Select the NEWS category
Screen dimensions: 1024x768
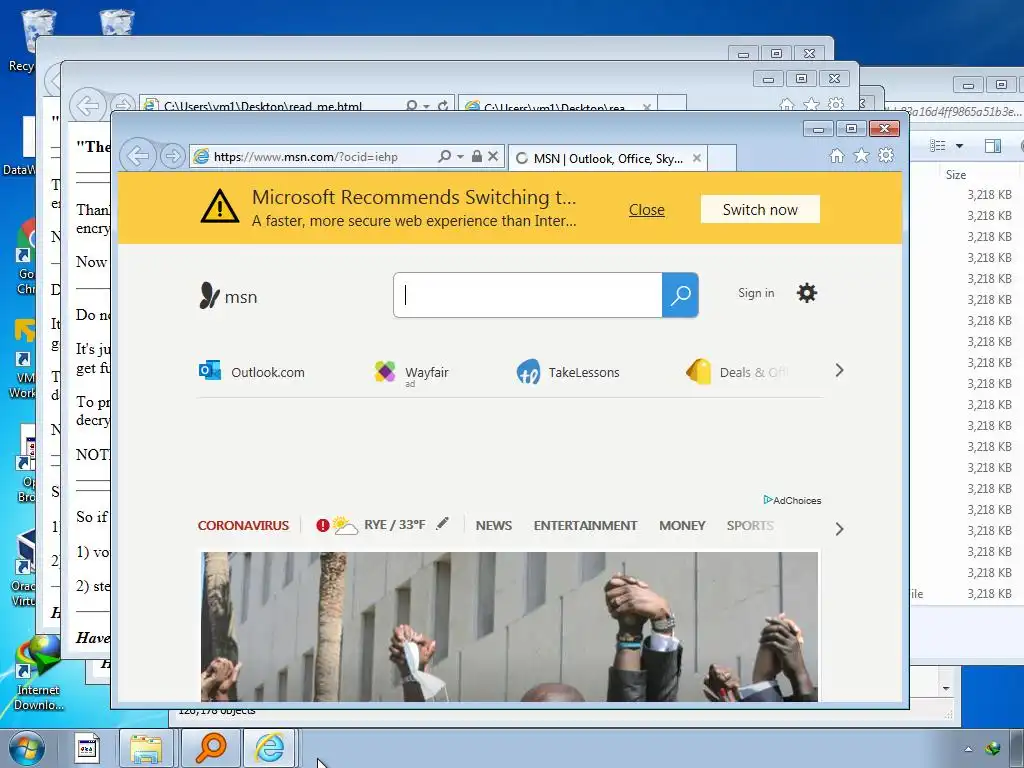pos(494,526)
